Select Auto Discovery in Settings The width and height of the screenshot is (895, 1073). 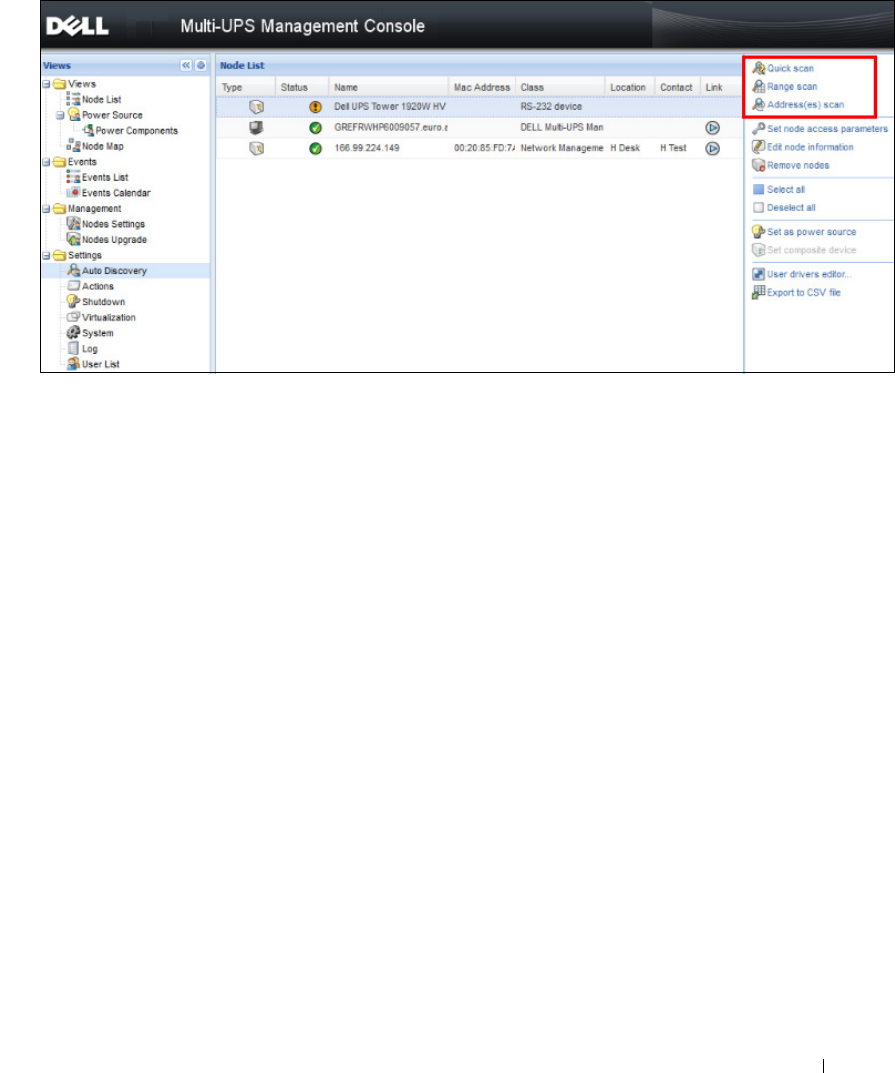tap(114, 271)
